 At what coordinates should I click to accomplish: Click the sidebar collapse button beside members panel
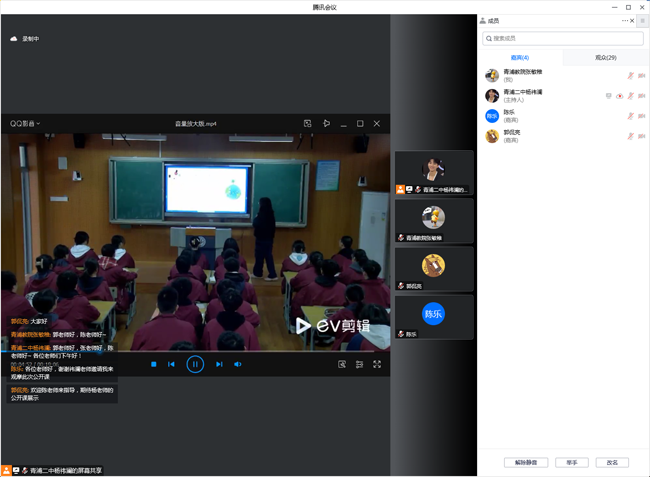(x=643, y=21)
